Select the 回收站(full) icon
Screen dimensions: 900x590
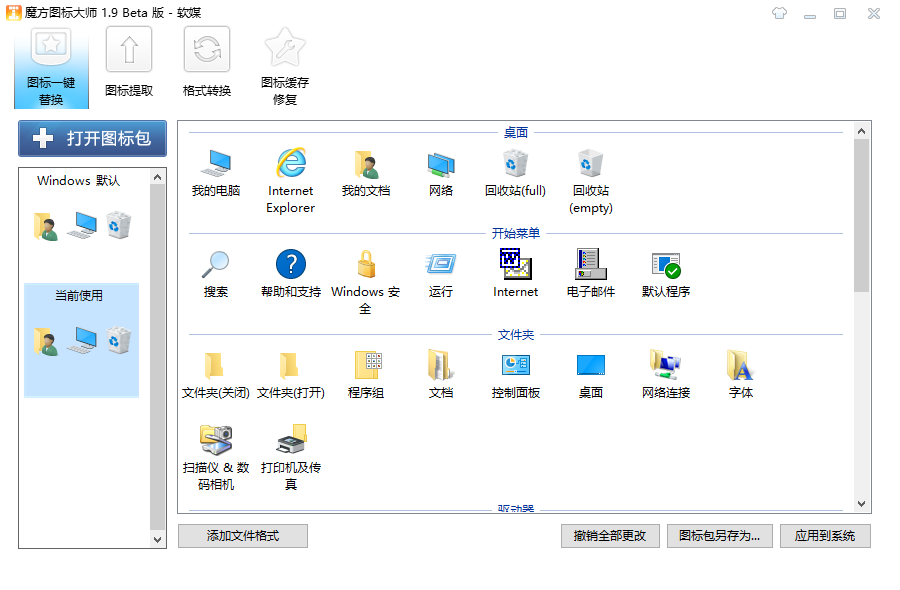pos(516,161)
